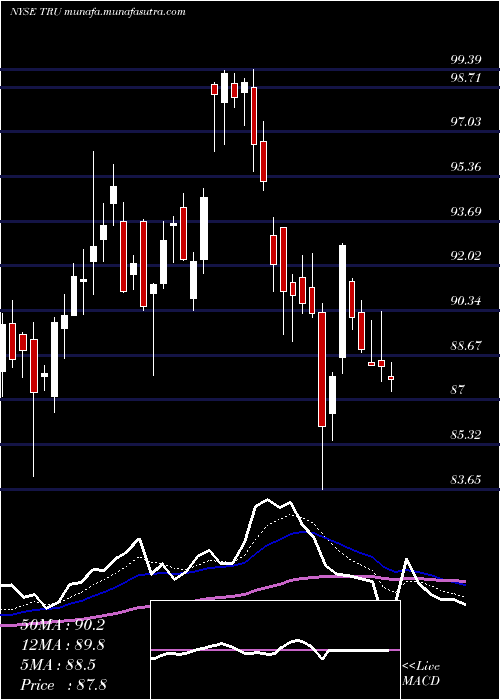Click the last small red candlestick on the right
This screenshot has height=700, width=500.
point(391,378)
